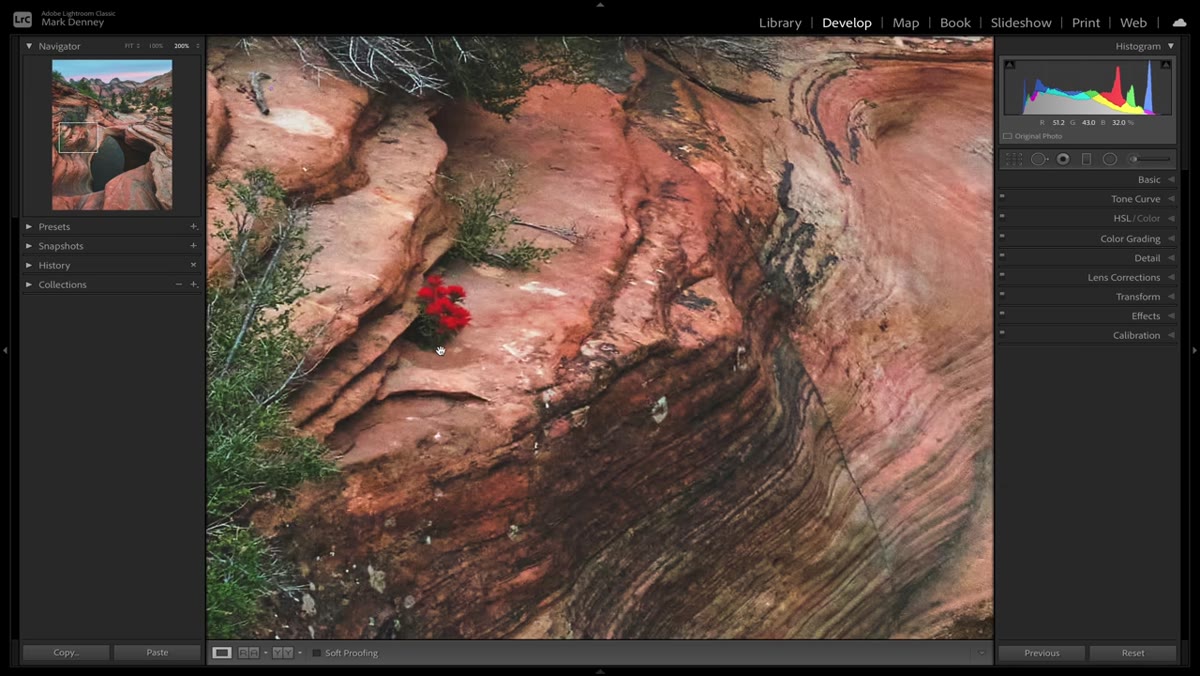This screenshot has width=1200, height=676.
Task: Select the Red Eye Correction tool
Action: [x=1063, y=159]
